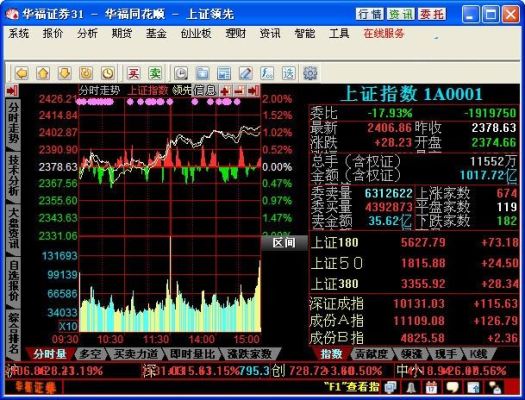This screenshot has height=400, width=525.
Task: Open the 分析 menu
Action: [87, 33]
